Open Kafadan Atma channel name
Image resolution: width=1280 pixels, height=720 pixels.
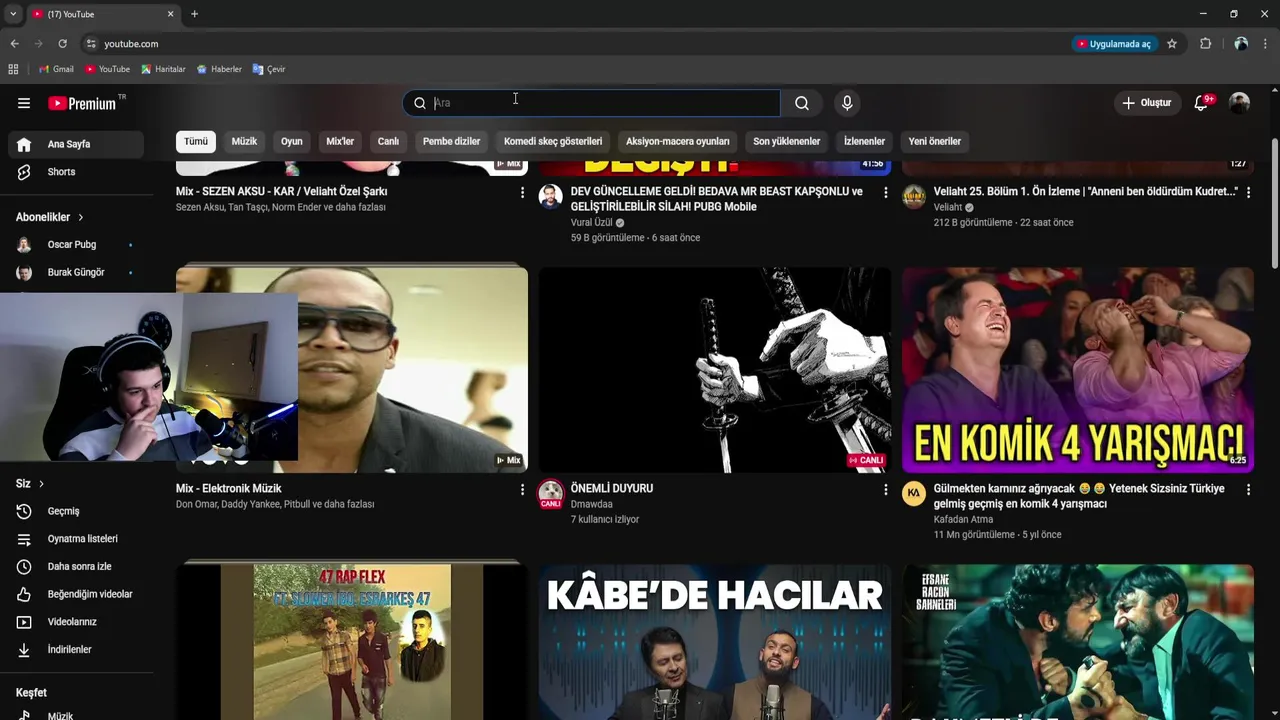tap(963, 520)
